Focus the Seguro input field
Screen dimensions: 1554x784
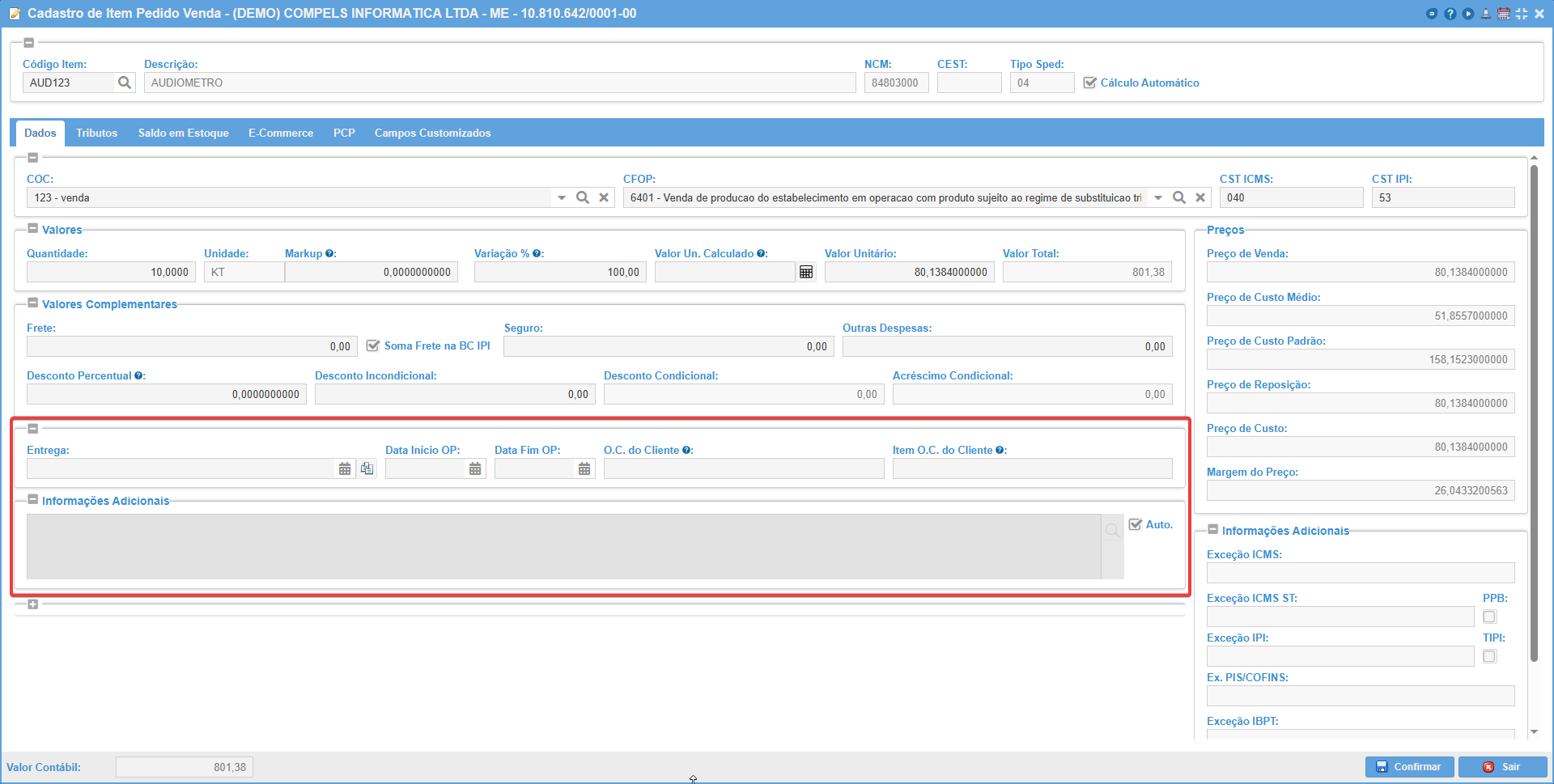coord(669,346)
